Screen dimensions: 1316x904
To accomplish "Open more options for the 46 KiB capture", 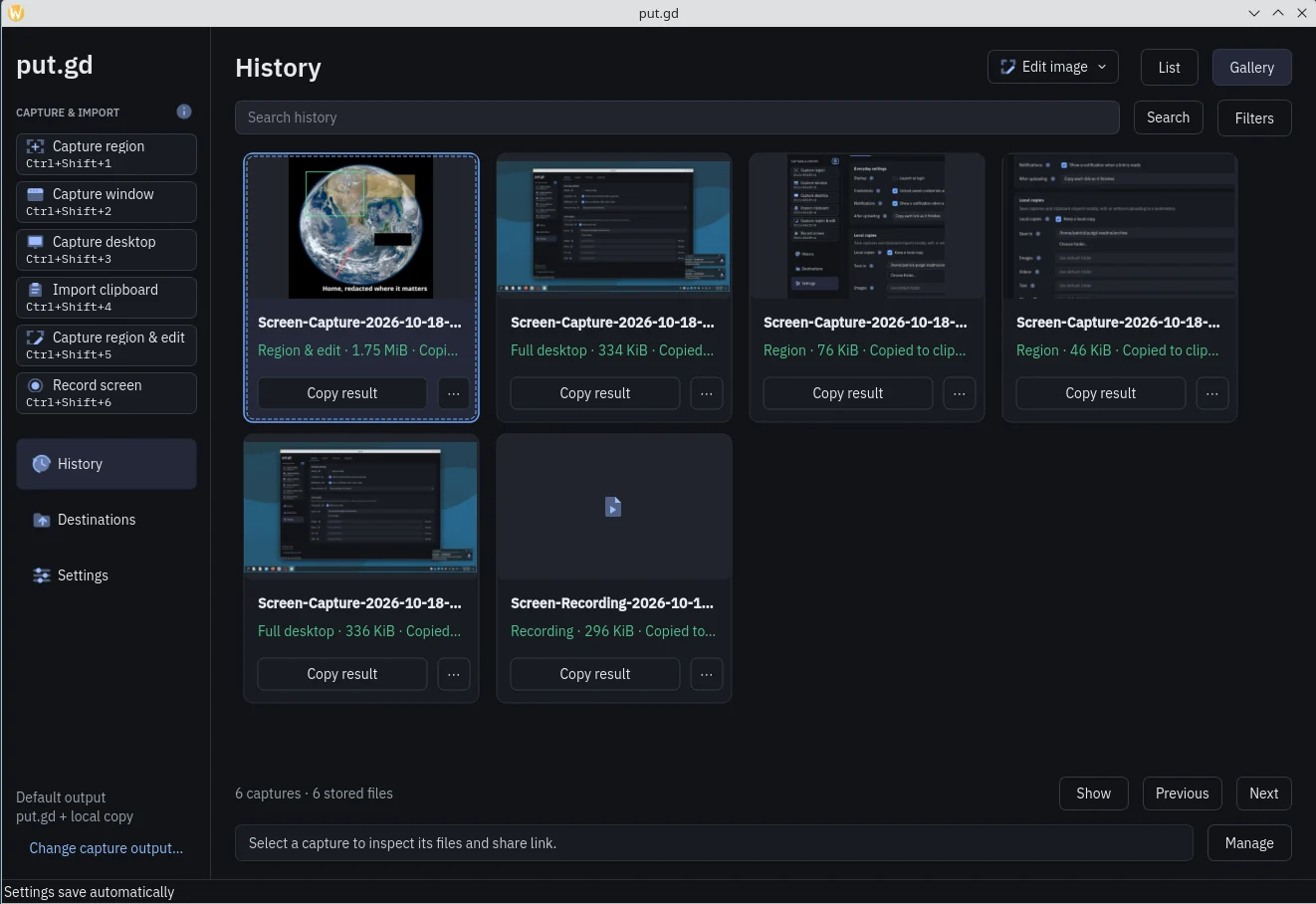I will click(x=1212, y=393).
